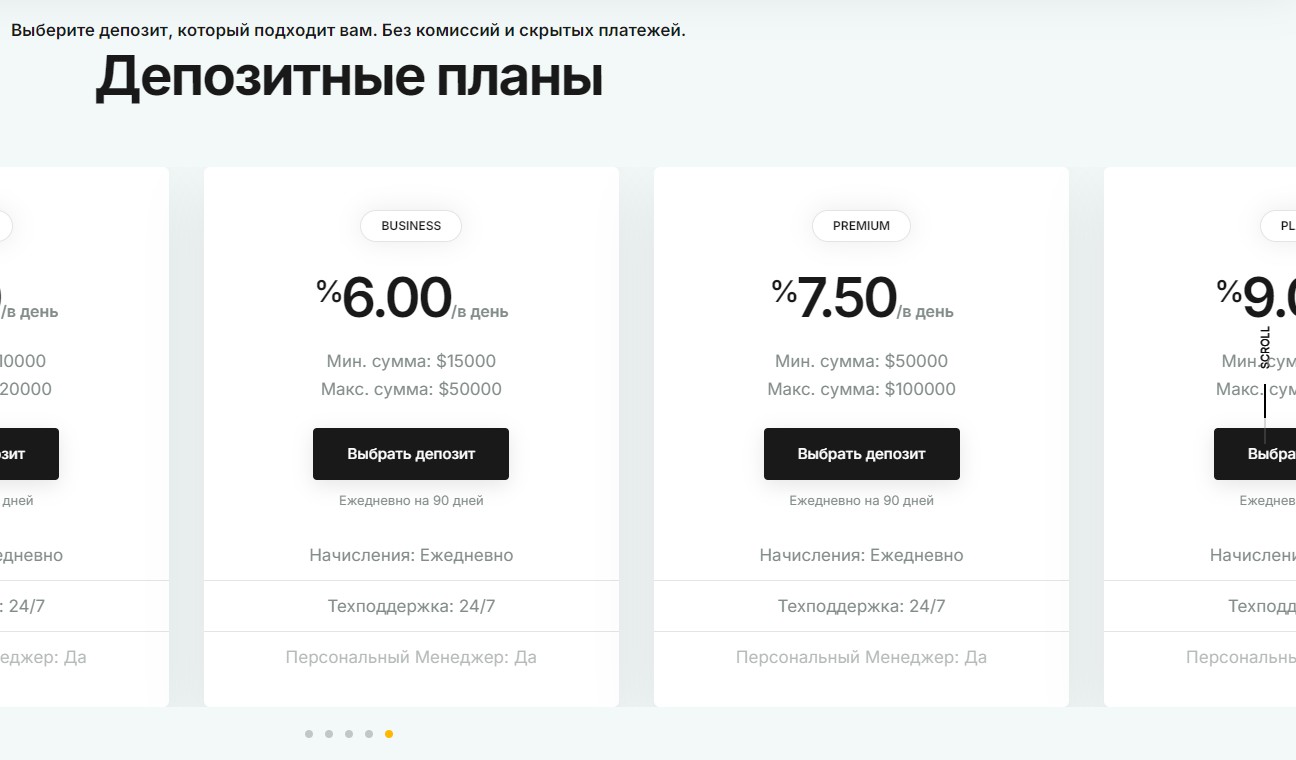Click the Депозитные планы heading
The width and height of the screenshot is (1296, 760).
[349, 77]
